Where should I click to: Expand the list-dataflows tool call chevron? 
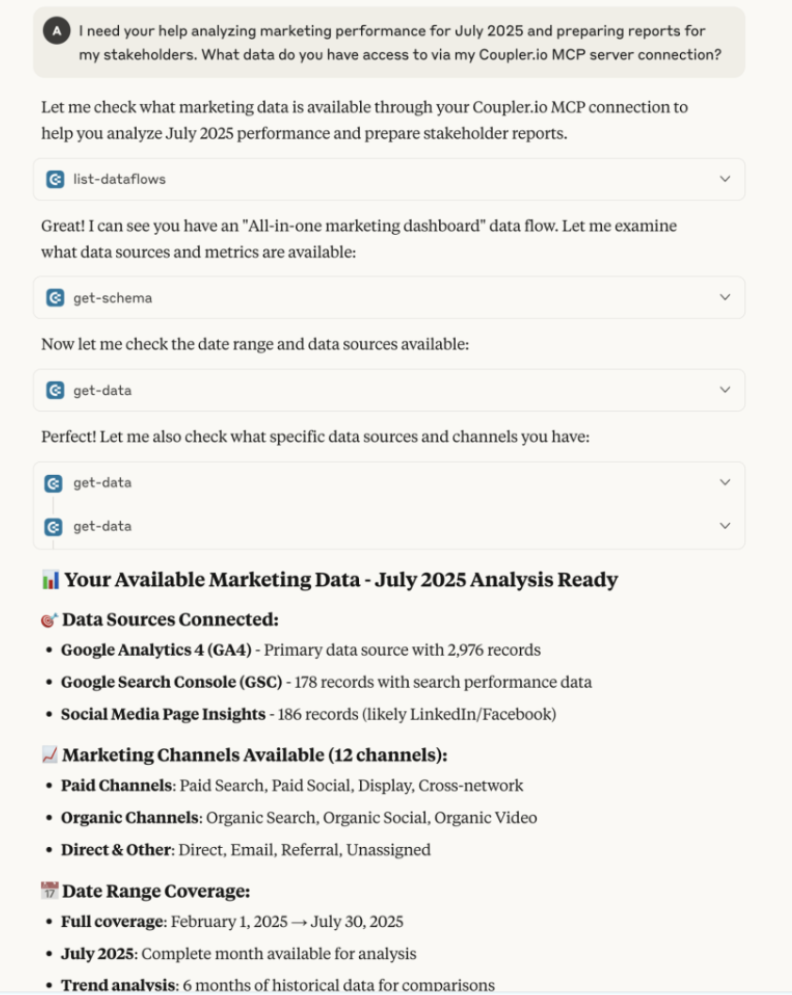pos(725,180)
